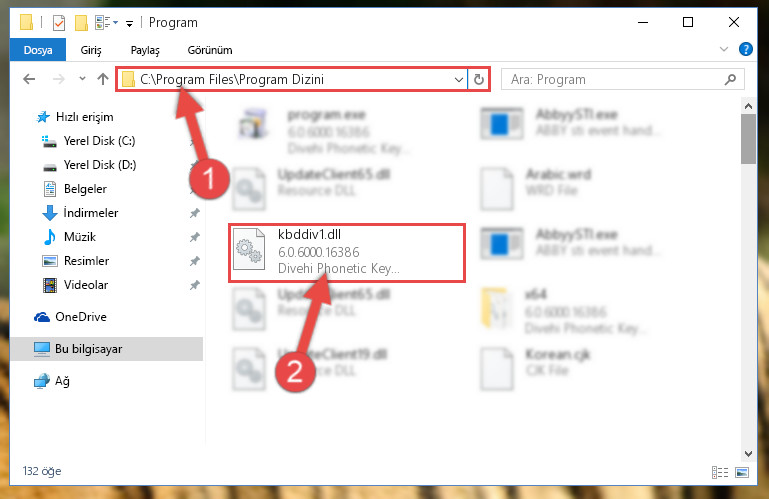Click the search magnifier icon
The width and height of the screenshot is (769, 499).
(x=730, y=79)
